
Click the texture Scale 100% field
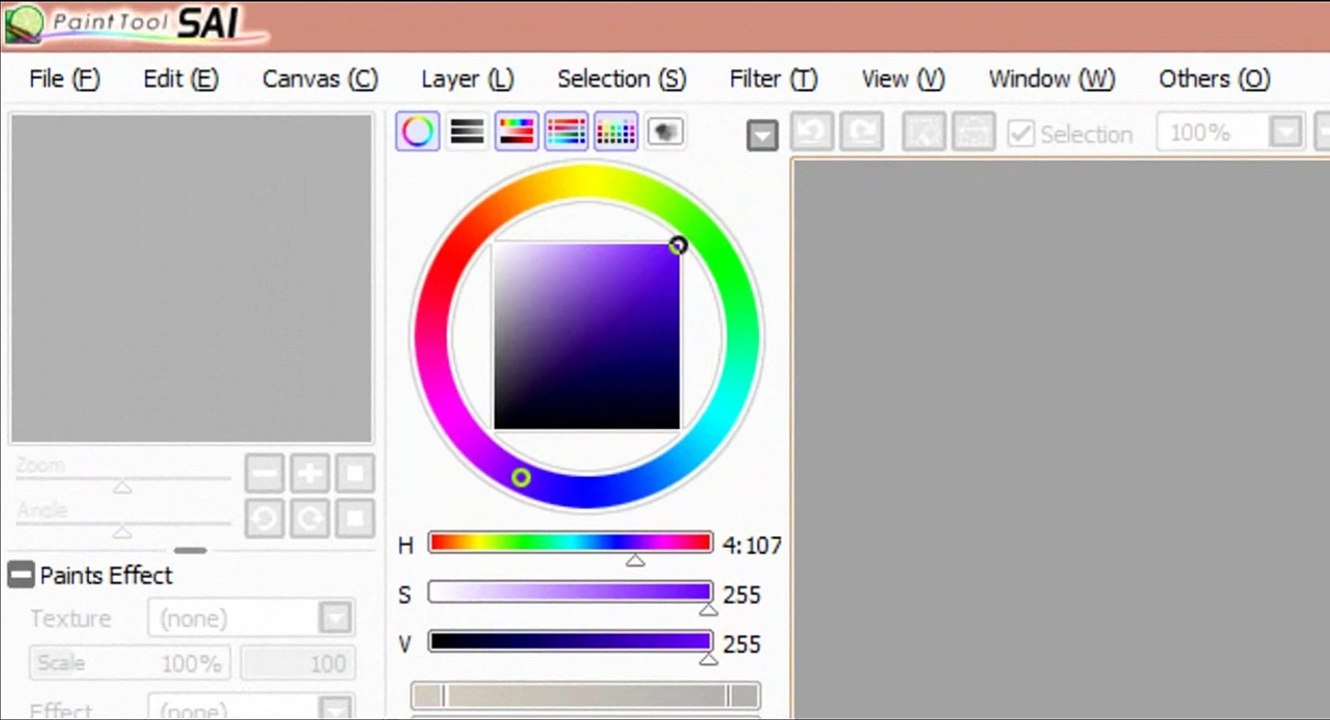[129, 663]
